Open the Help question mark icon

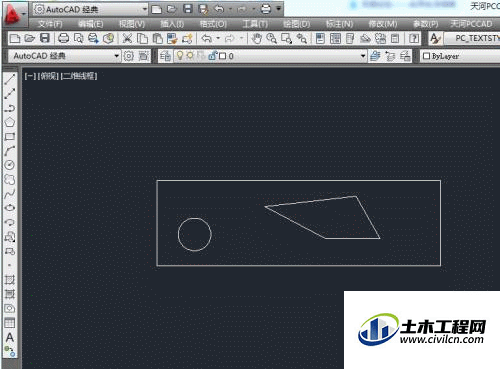click(414, 38)
